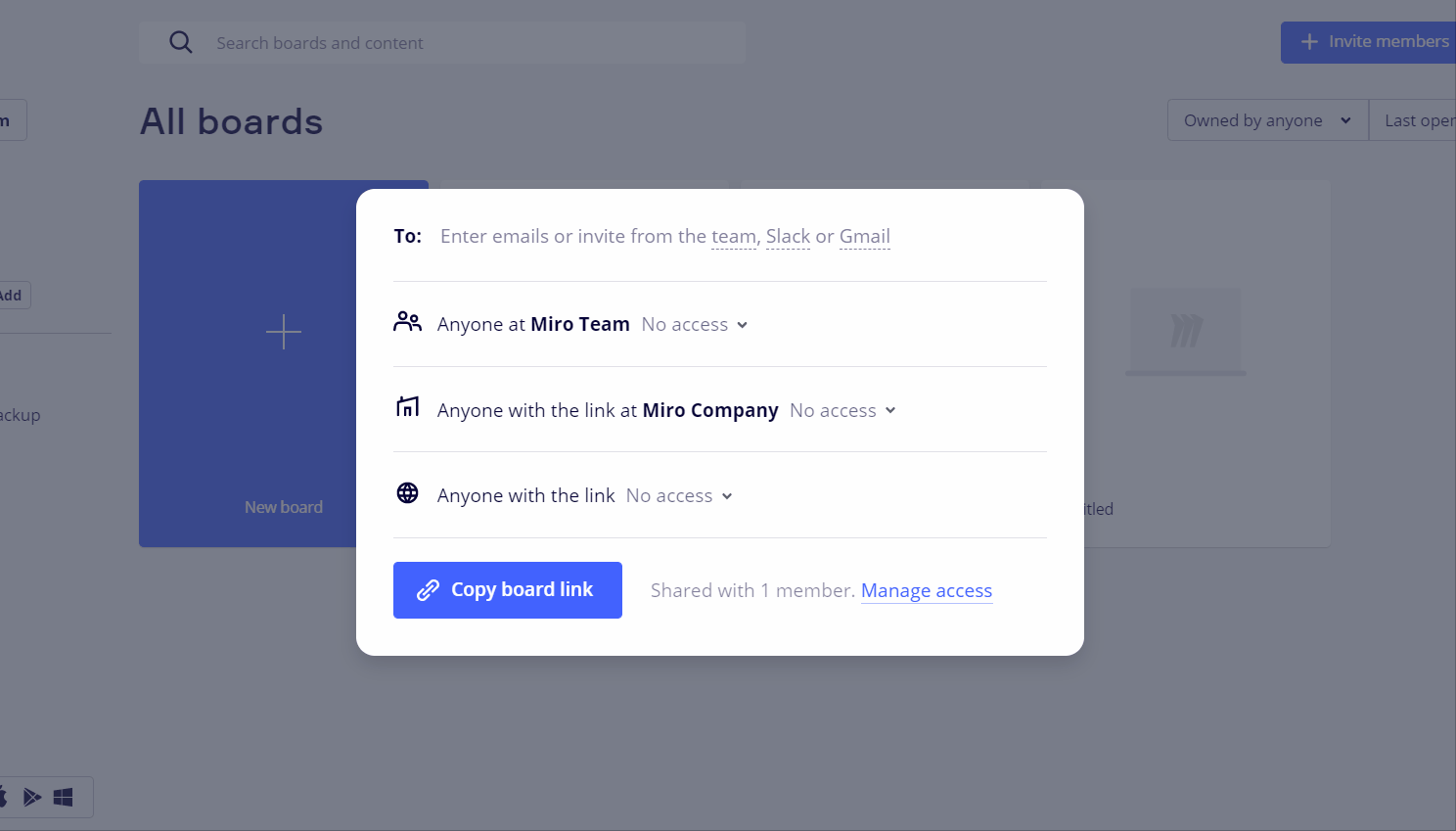Select the Slack invite option
Image resolution: width=1456 pixels, height=831 pixels.
point(788,237)
